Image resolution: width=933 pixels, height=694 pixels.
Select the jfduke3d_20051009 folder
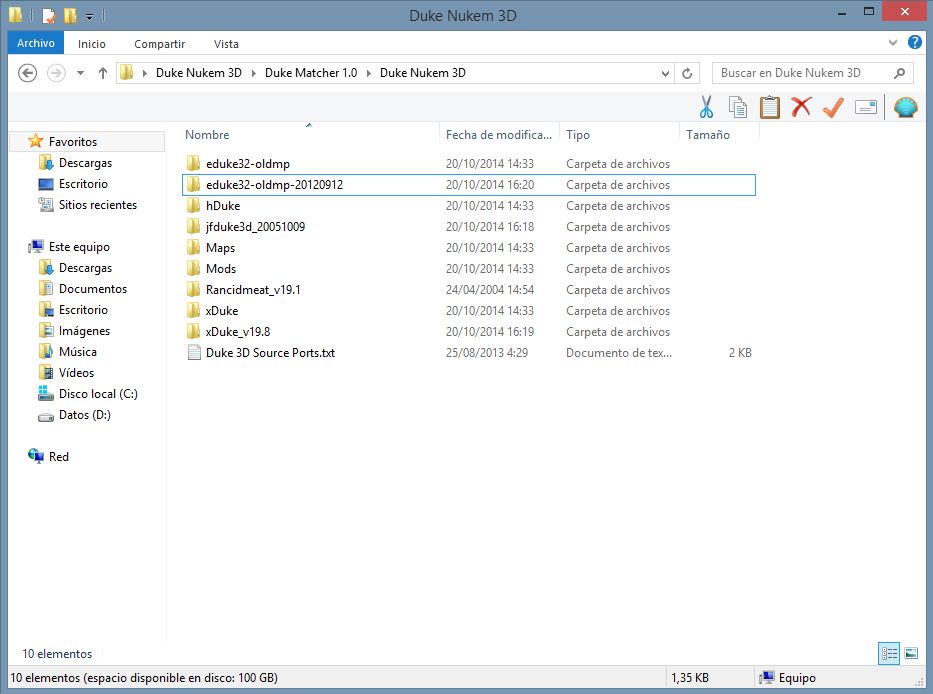pos(469,227)
